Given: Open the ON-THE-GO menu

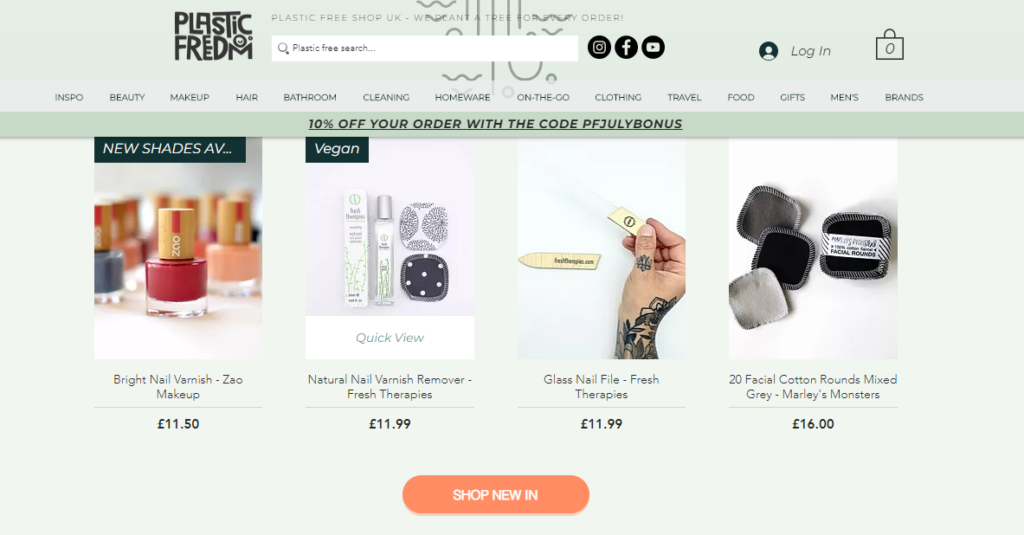Looking at the screenshot, I should 543,97.
